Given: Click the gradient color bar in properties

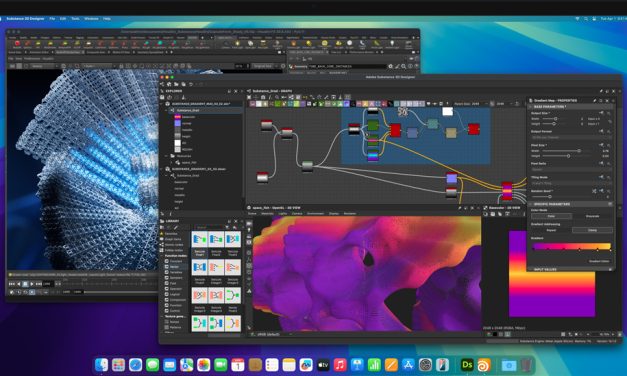Looking at the screenshot, I should point(571,246).
